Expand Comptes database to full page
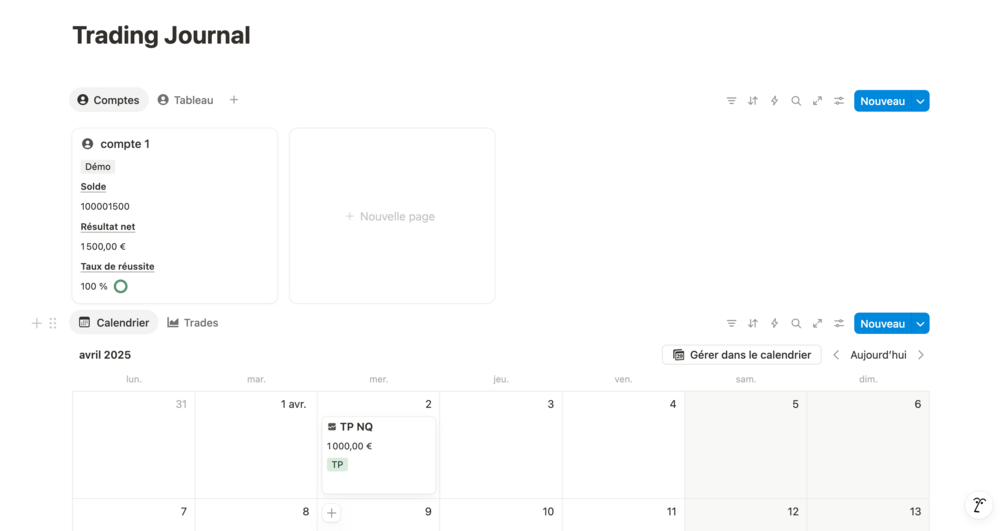Image resolution: width=1005 pixels, height=531 pixels. point(817,101)
